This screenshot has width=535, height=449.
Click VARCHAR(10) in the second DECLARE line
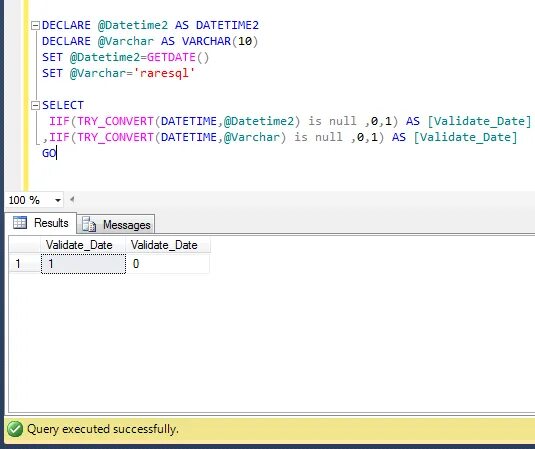point(220,41)
